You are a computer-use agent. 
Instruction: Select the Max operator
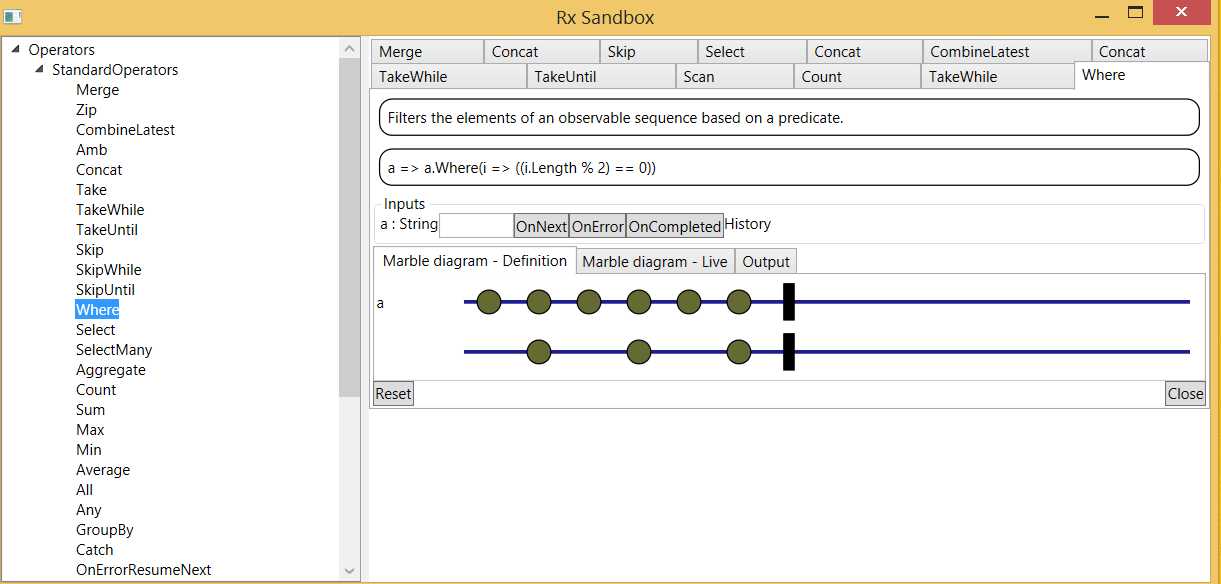90,430
